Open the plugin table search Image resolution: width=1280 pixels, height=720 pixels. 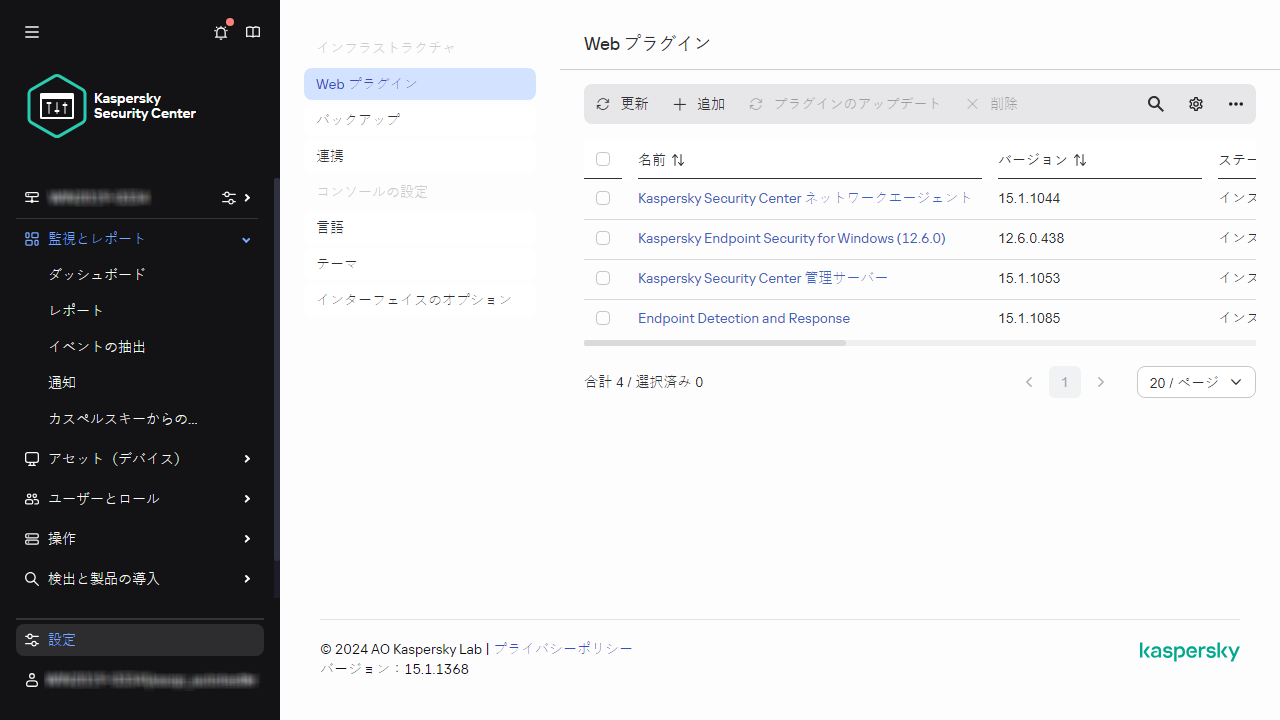[x=1155, y=103]
